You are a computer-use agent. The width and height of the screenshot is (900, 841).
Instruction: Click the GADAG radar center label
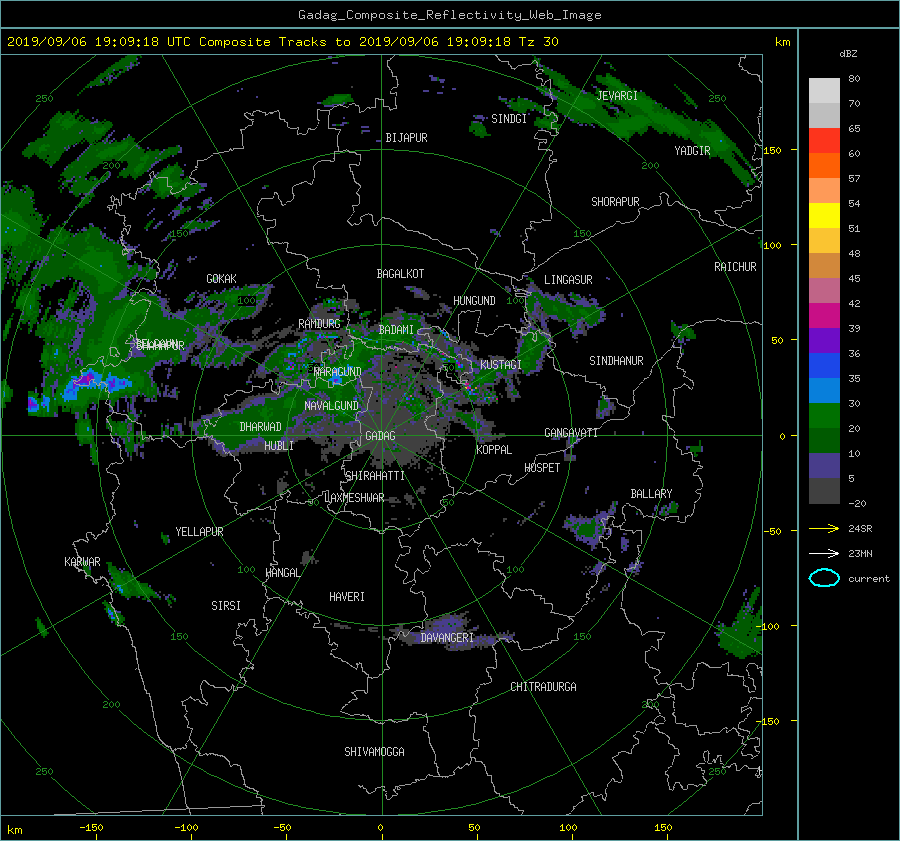[x=381, y=436]
